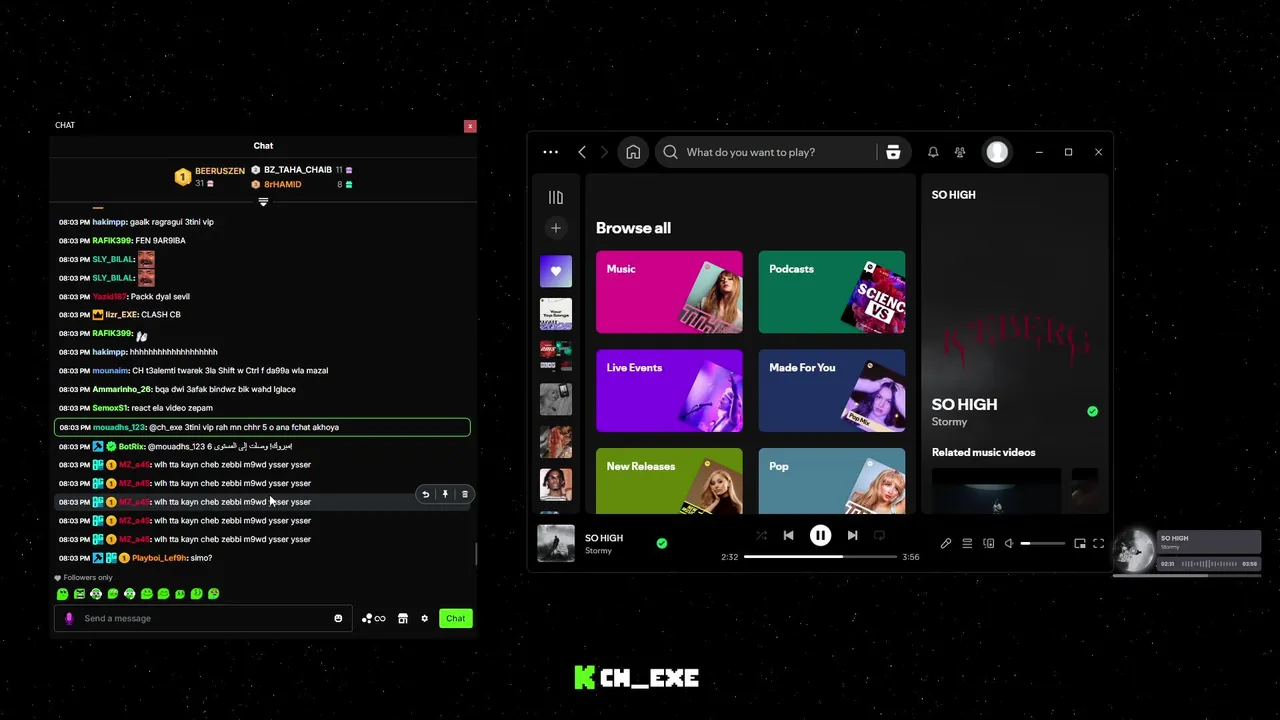Click username Ammarinho_26 in chat

[x=122, y=389]
